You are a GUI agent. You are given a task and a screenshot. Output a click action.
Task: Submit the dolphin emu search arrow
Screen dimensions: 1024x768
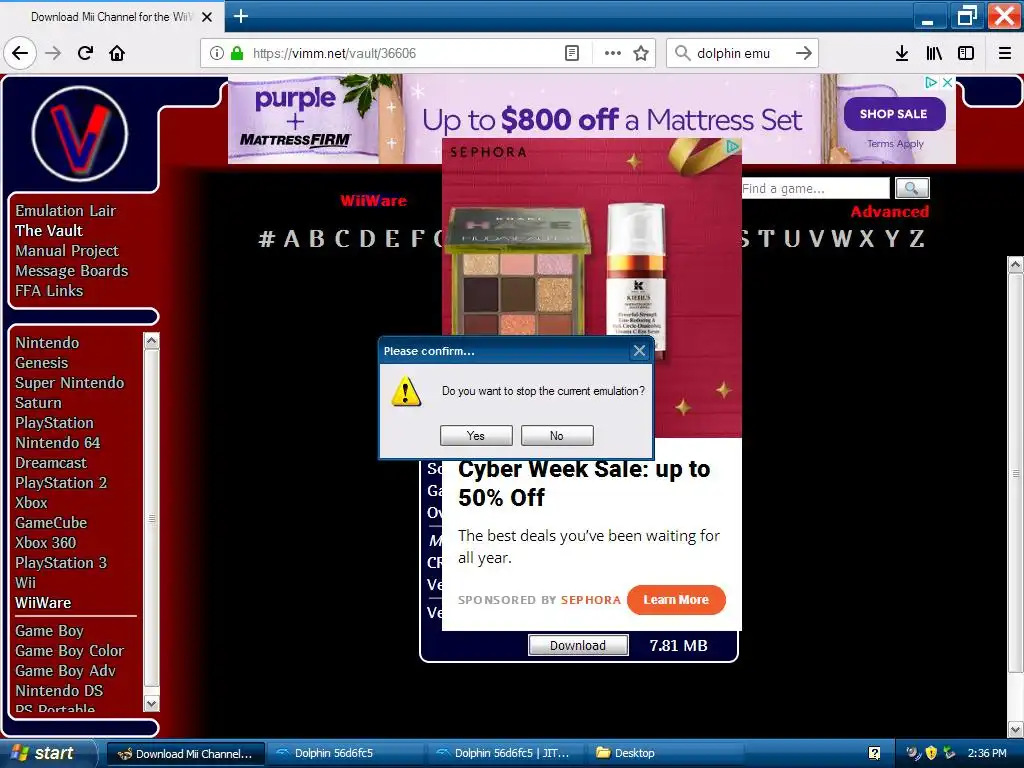coord(804,53)
